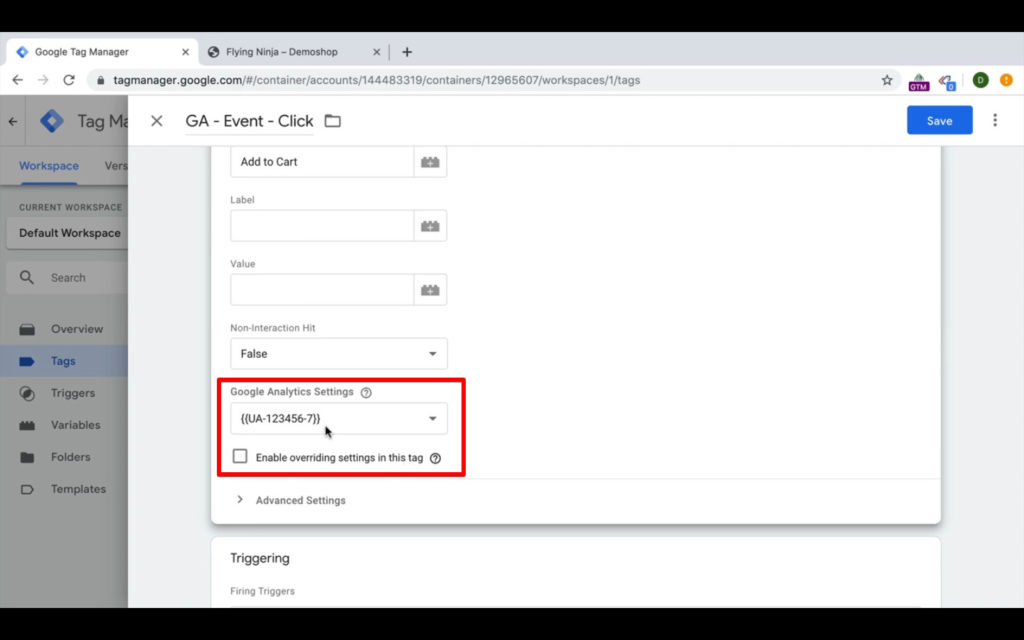Close the GA - Event - Click tag editor
The height and width of the screenshot is (640, 1024).
point(157,121)
